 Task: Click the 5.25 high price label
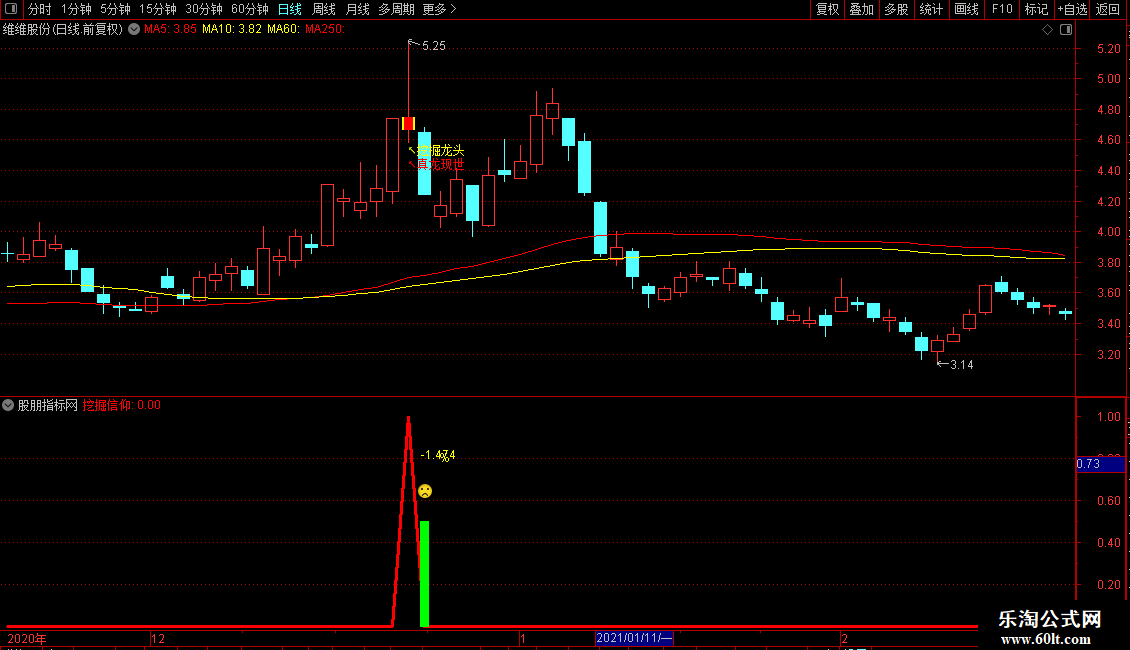click(x=434, y=46)
